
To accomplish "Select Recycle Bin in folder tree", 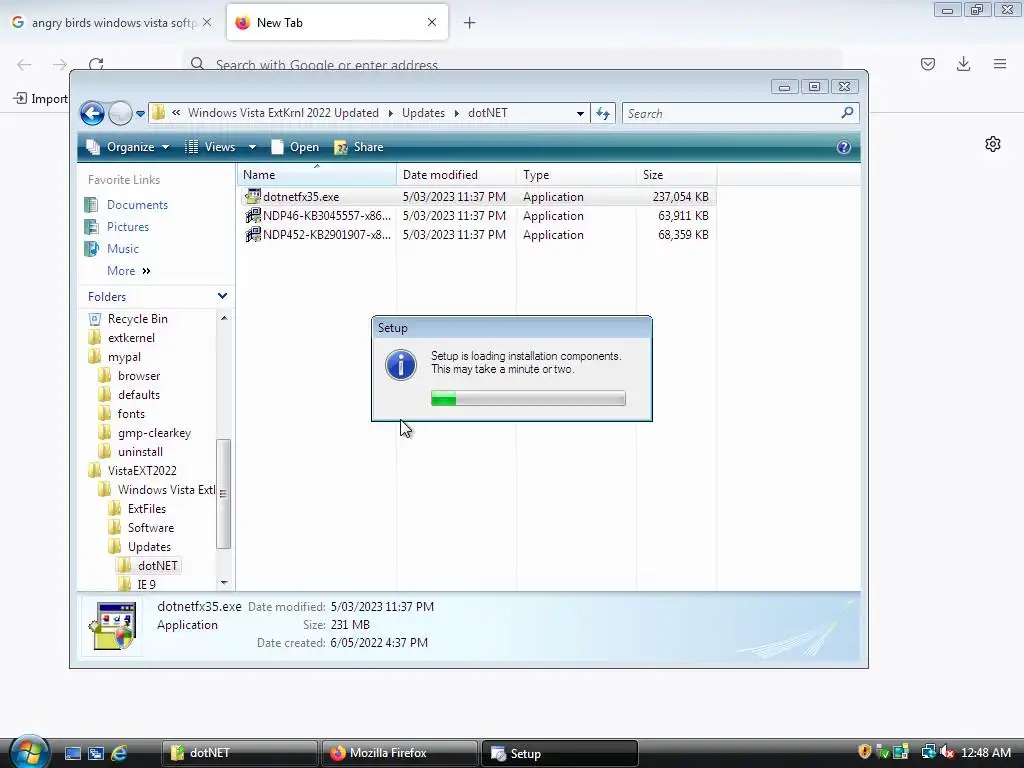I will (138, 319).
